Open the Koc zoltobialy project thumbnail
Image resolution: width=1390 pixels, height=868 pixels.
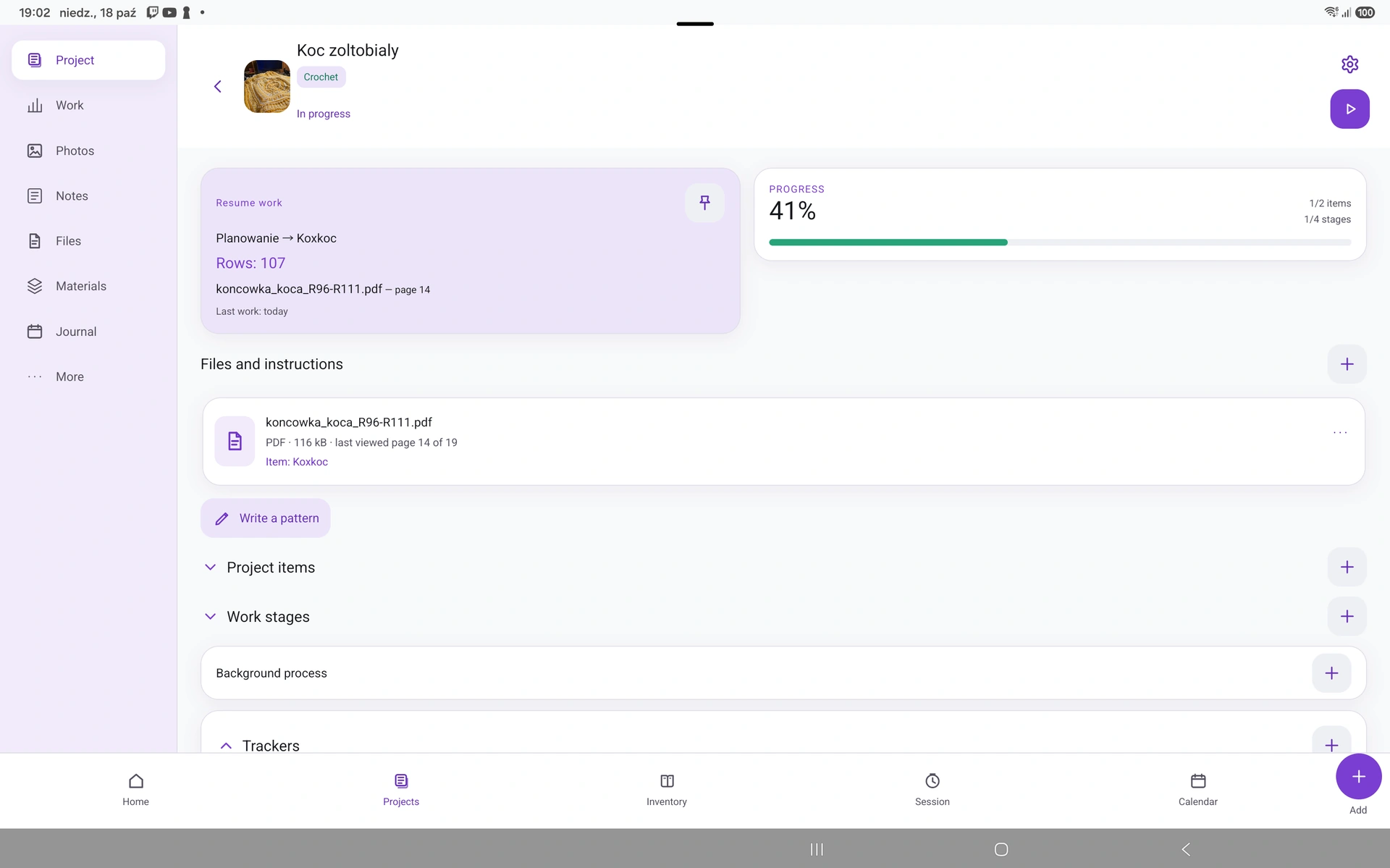267,86
